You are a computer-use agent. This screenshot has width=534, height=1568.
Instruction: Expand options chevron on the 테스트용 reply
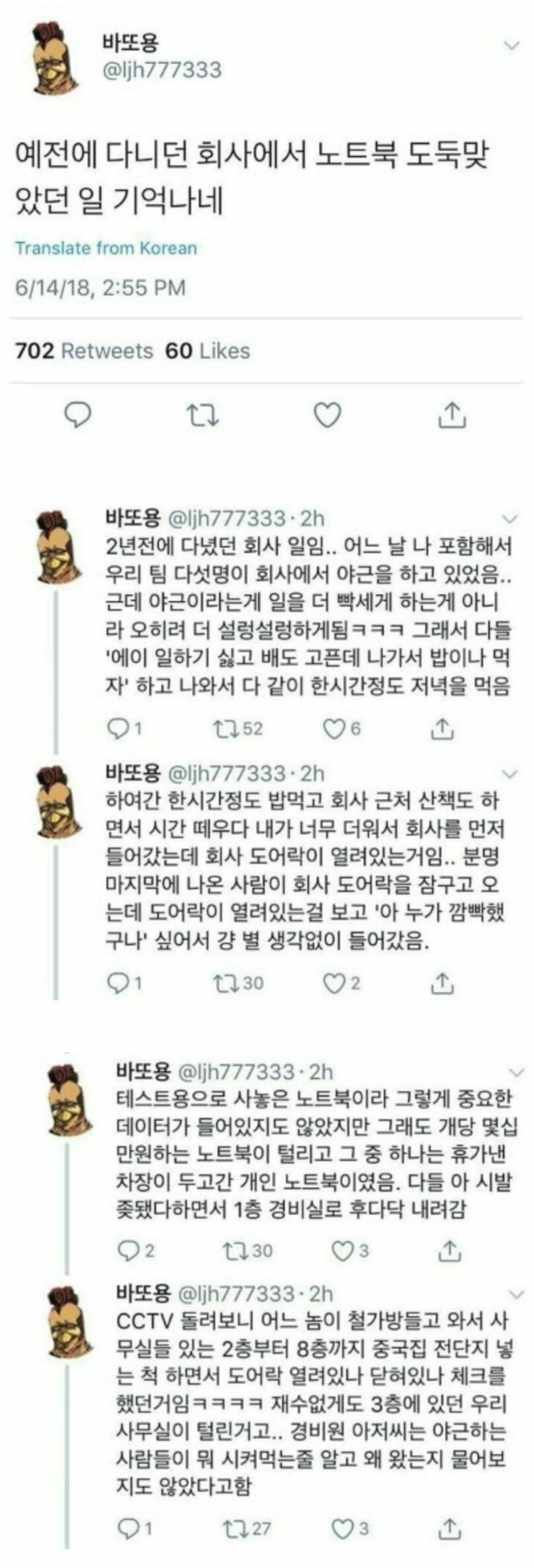tap(516, 1072)
